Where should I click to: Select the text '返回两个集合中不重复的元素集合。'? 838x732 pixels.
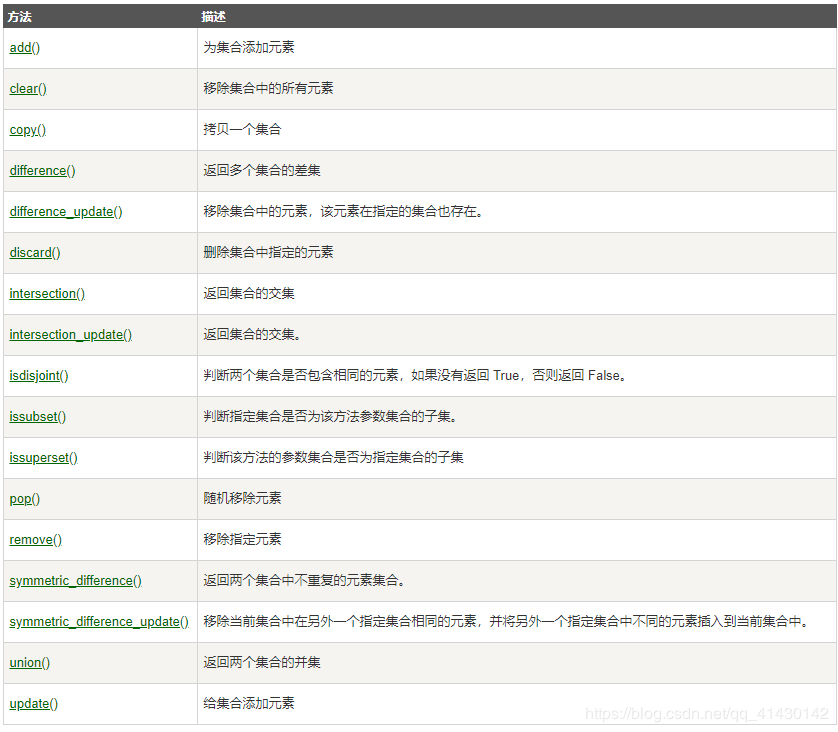304,581
